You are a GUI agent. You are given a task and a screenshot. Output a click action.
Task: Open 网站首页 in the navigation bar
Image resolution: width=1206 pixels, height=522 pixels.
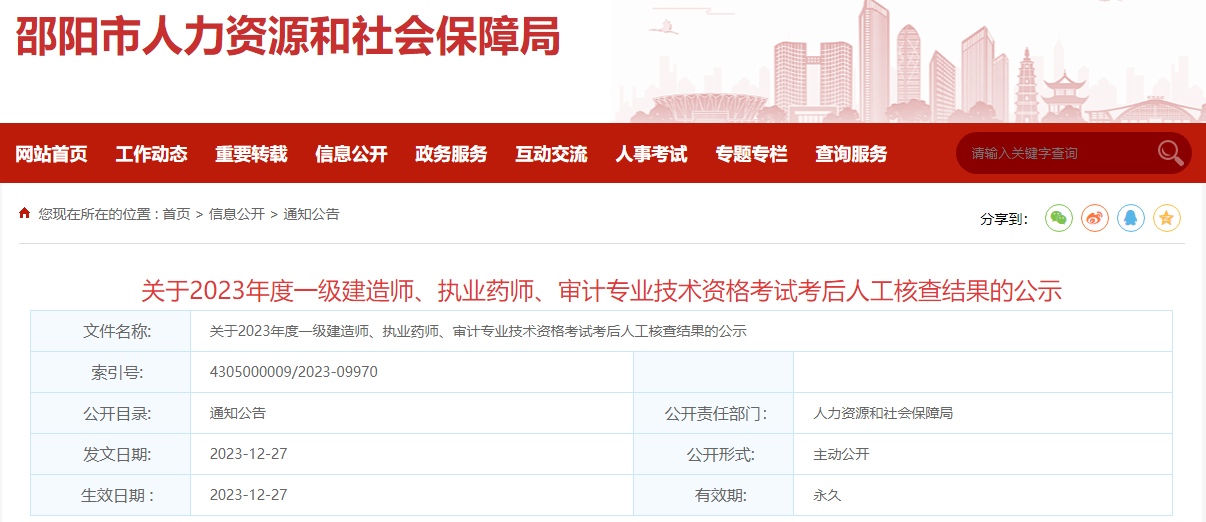pos(51,154)
